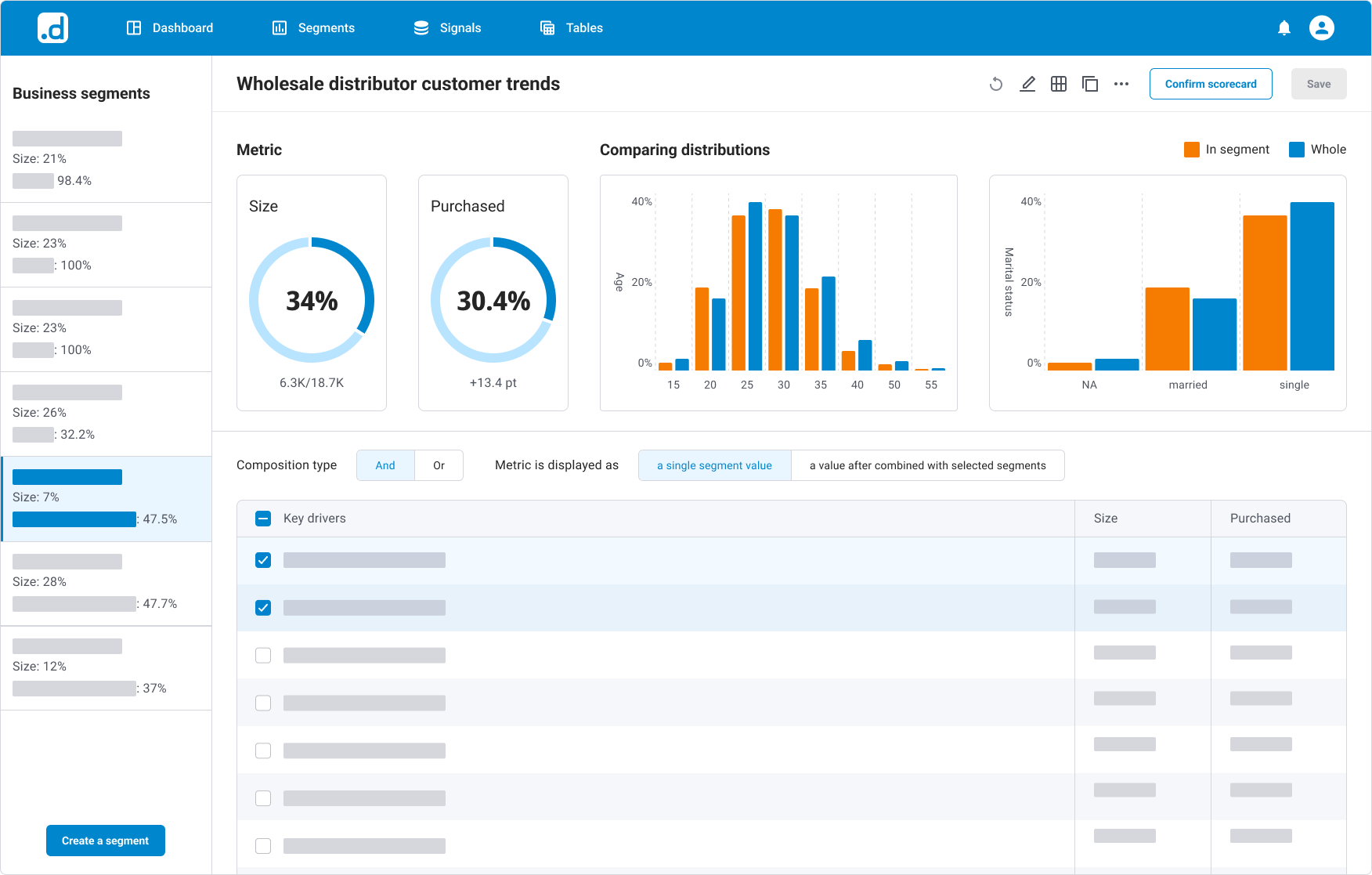The image size is (1372, 875).
Task: Click the Age chart axis label
Action: (x=619, y=282)
